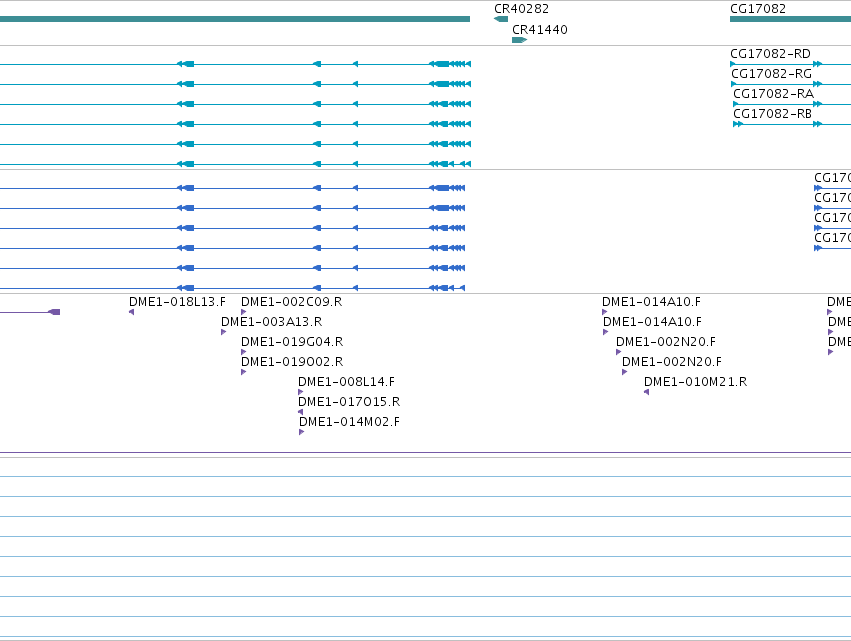851x641 pixels.
Task: Select transcript CG17082-RD
Action: tap(770, 54)
